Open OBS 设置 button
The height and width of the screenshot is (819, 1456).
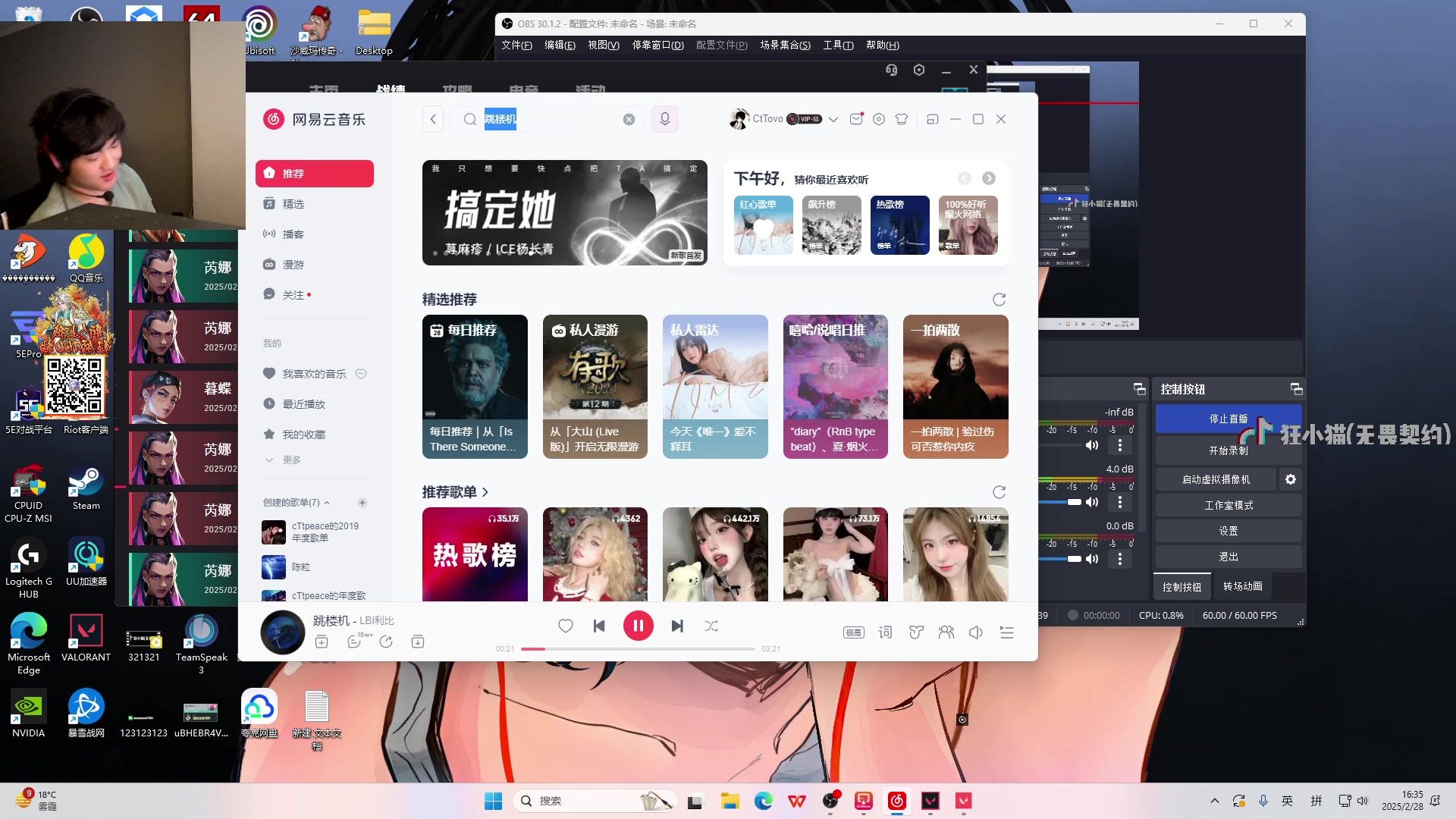point(1228,531)
